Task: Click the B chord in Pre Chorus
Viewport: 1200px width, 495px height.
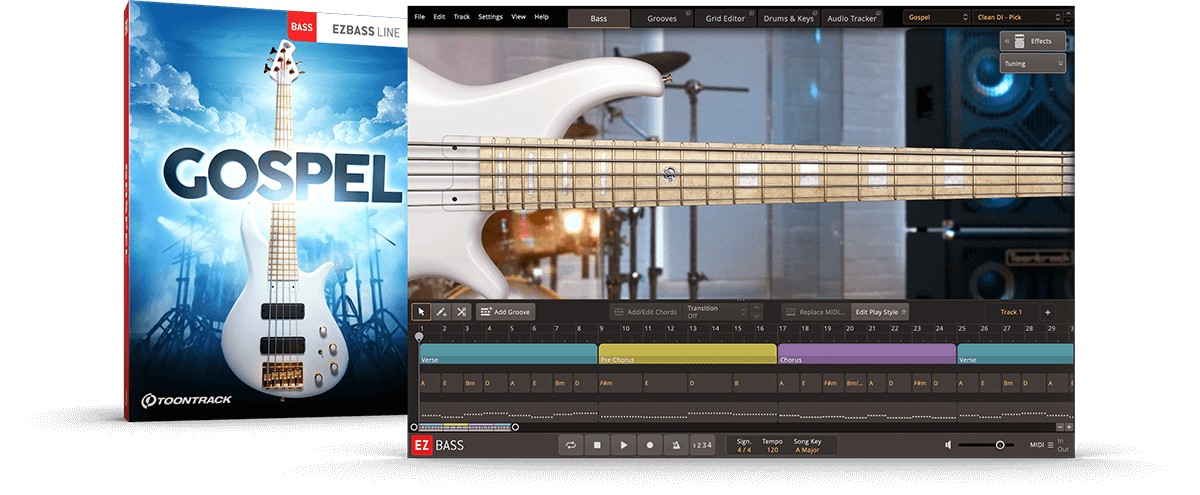Action: (x=755, y=383)
